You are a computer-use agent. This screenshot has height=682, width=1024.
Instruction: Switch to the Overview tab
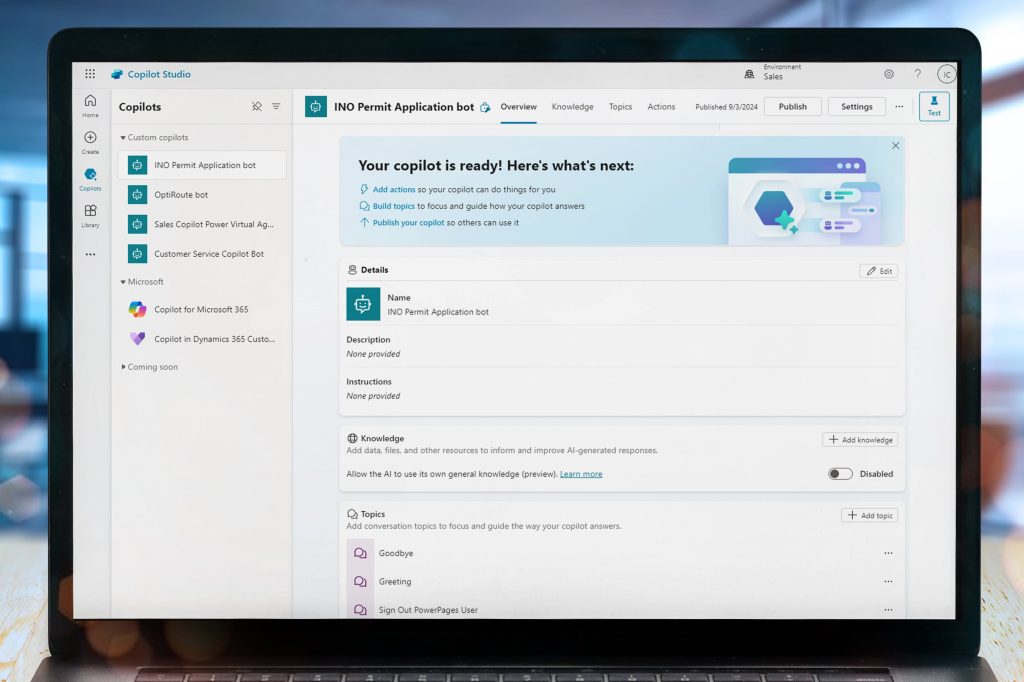[x=519, y=106]
